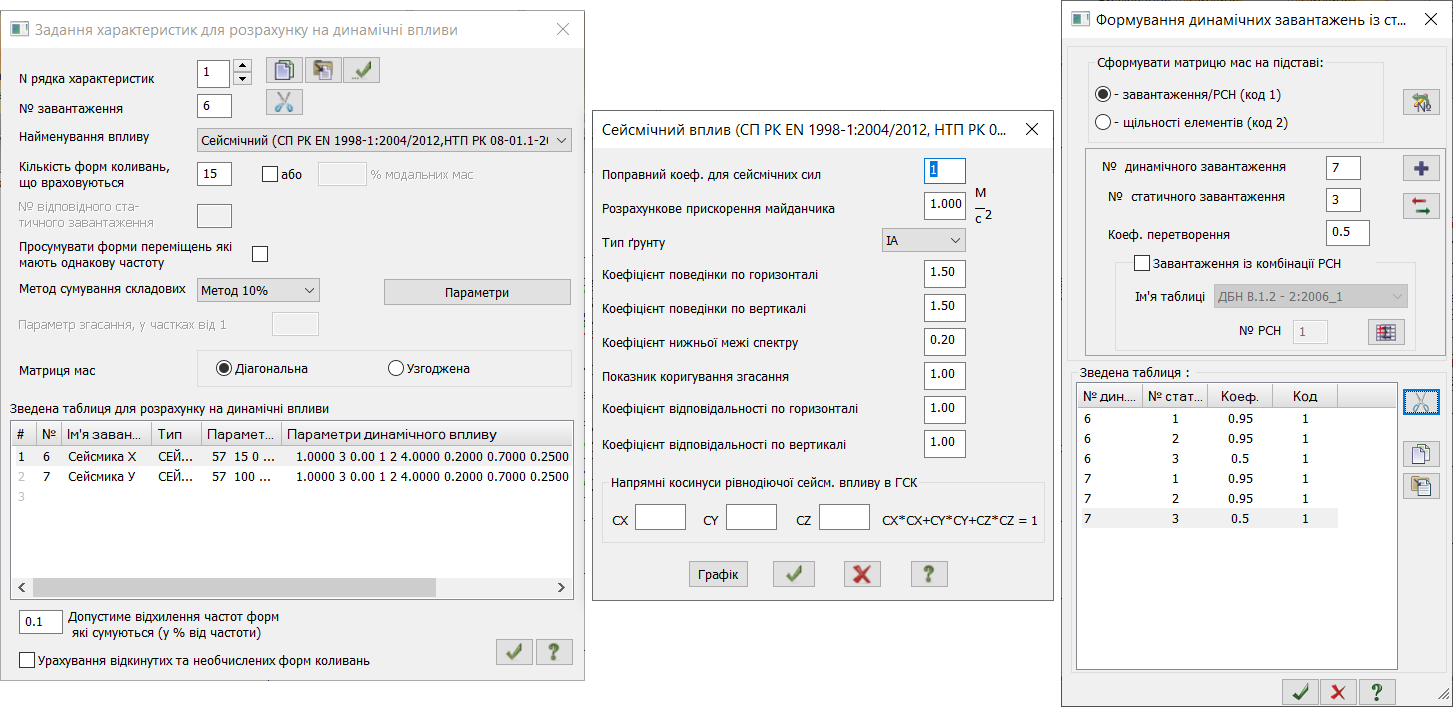Select 'щільності елементів (код 2)' radio option
The height and width of the screenshot is (707, 1453).
pos(1103,122)
